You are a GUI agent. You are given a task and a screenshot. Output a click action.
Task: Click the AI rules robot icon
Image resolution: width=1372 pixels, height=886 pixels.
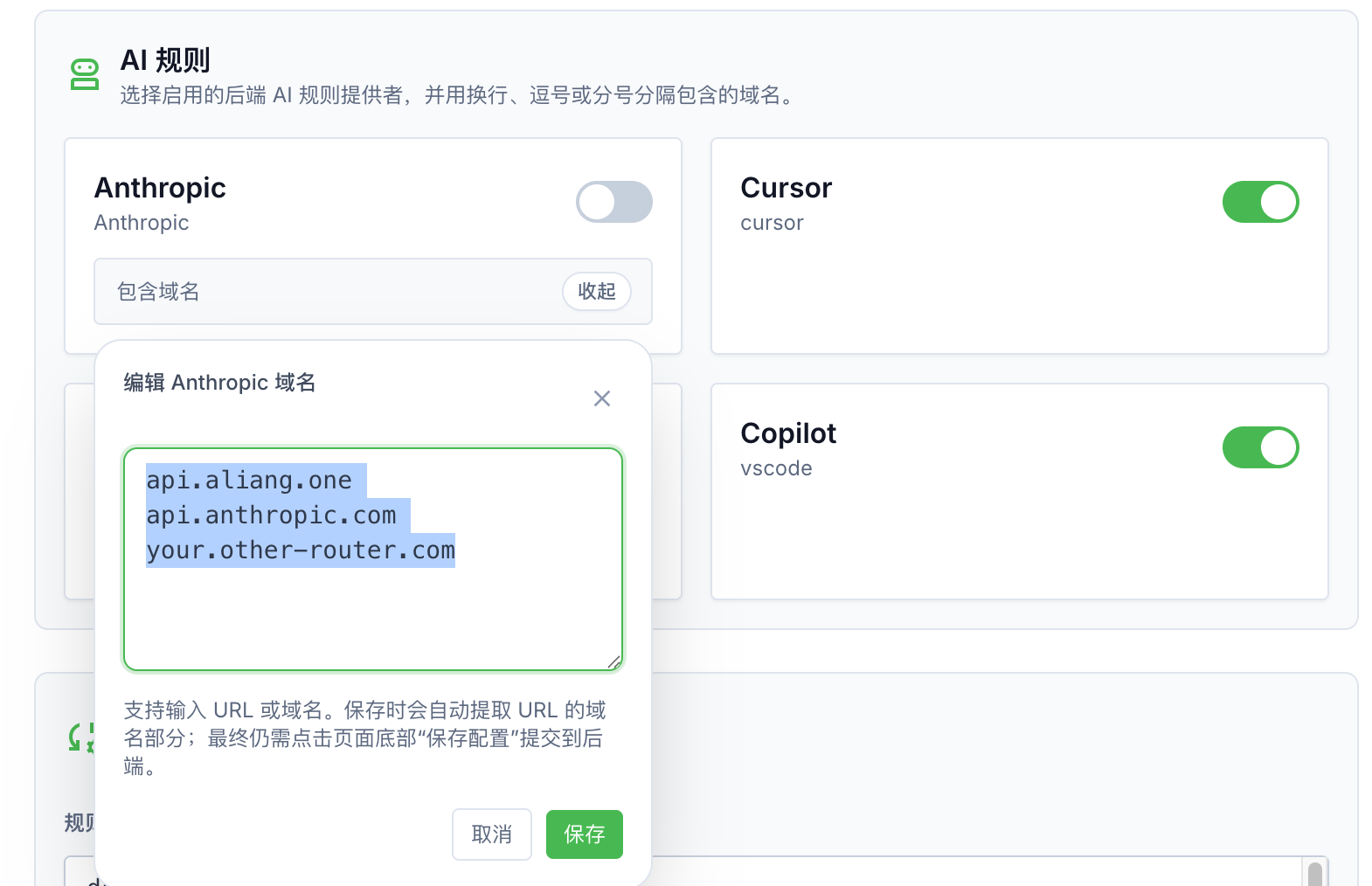85,74
